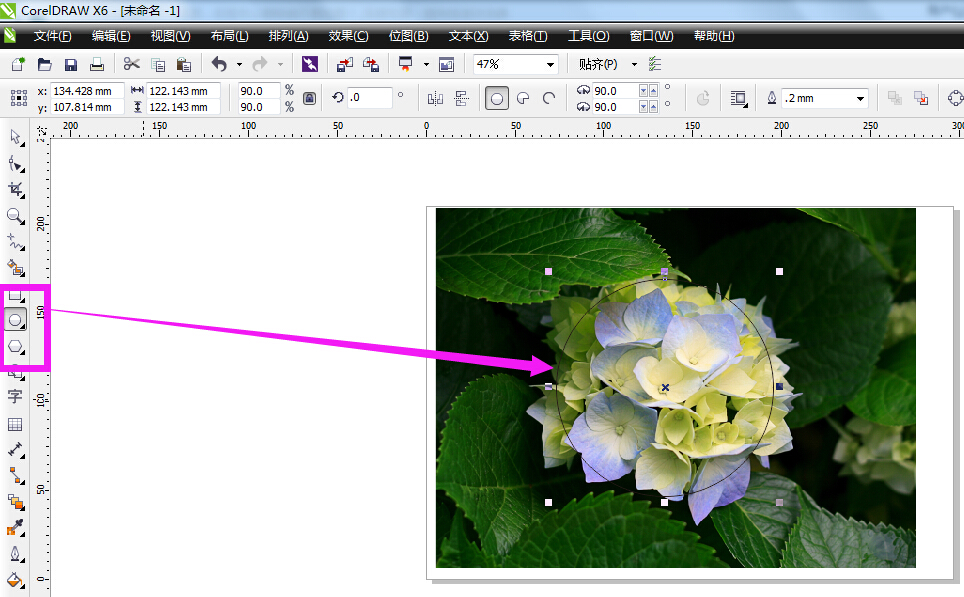Open the outline width .2 mm dropdown
Viewport: 964px width, 597px height.
click(x=860, y=98)
